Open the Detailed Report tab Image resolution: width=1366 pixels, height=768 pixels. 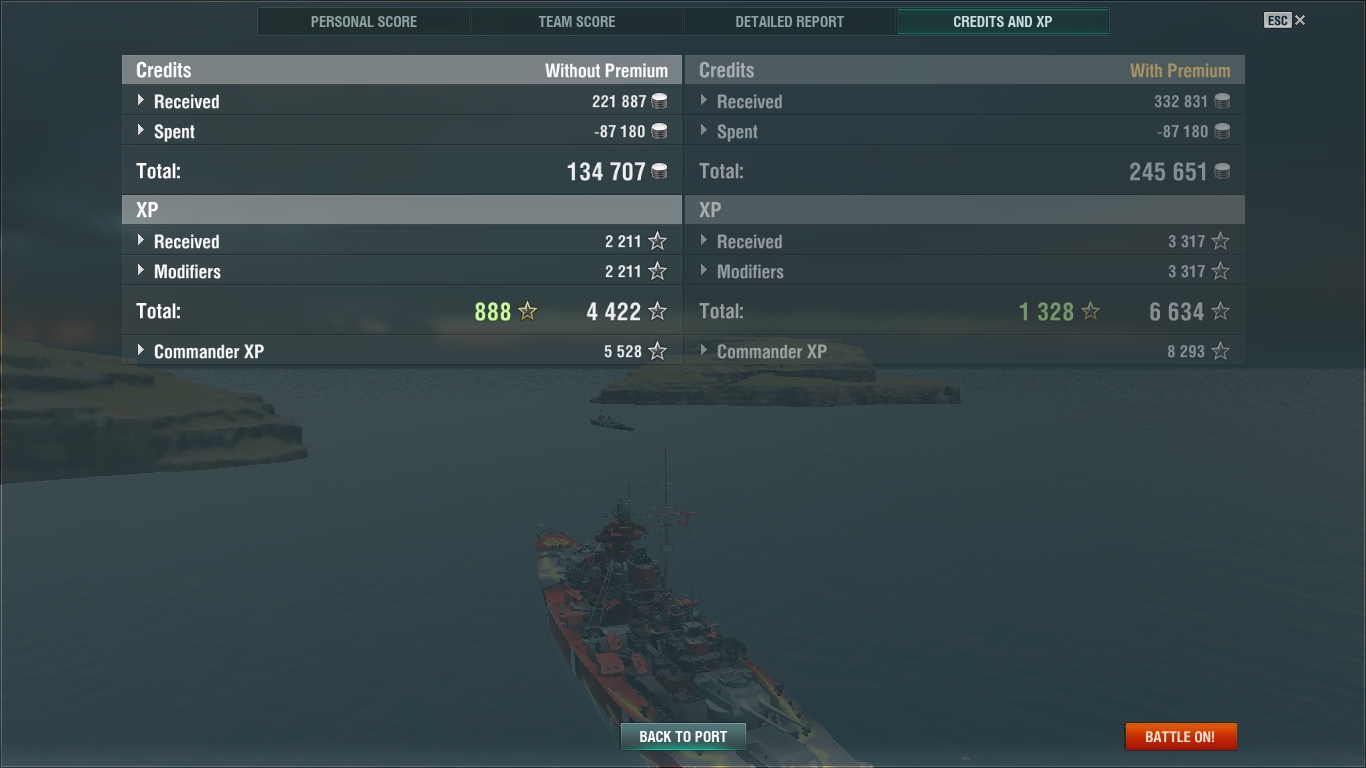pos(790,21)
